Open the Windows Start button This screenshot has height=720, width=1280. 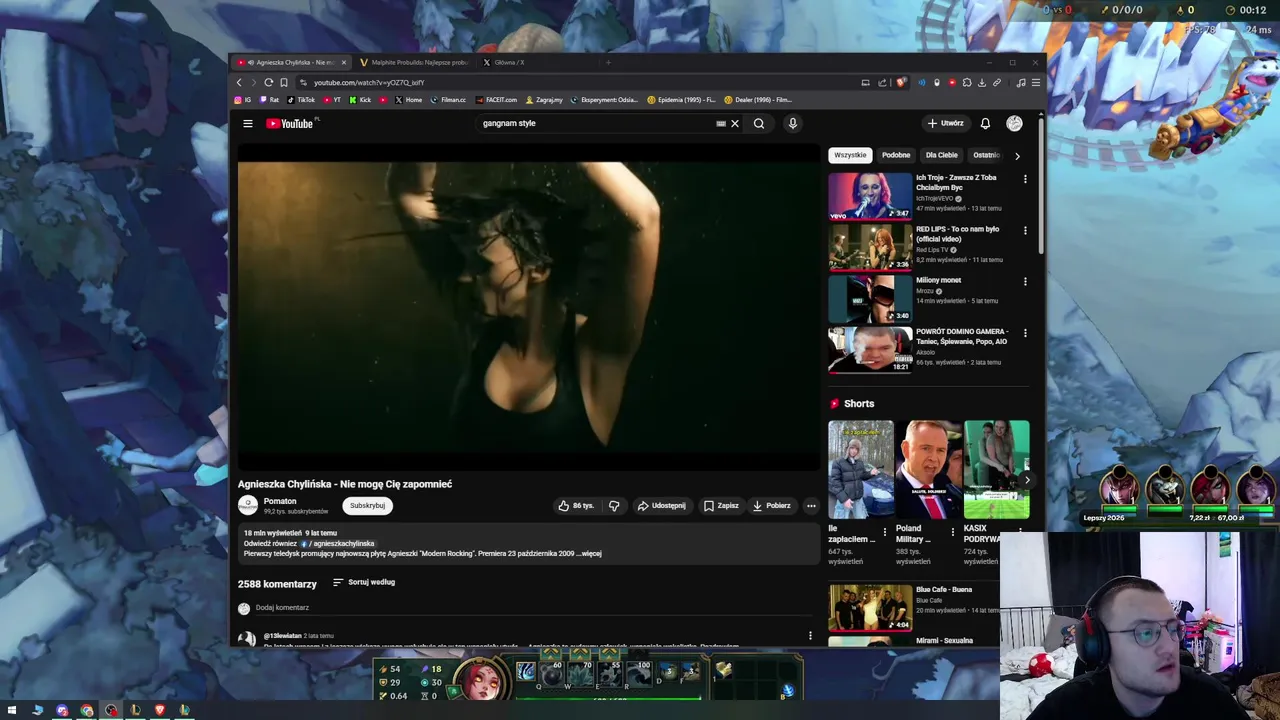[x=13, y=710]
